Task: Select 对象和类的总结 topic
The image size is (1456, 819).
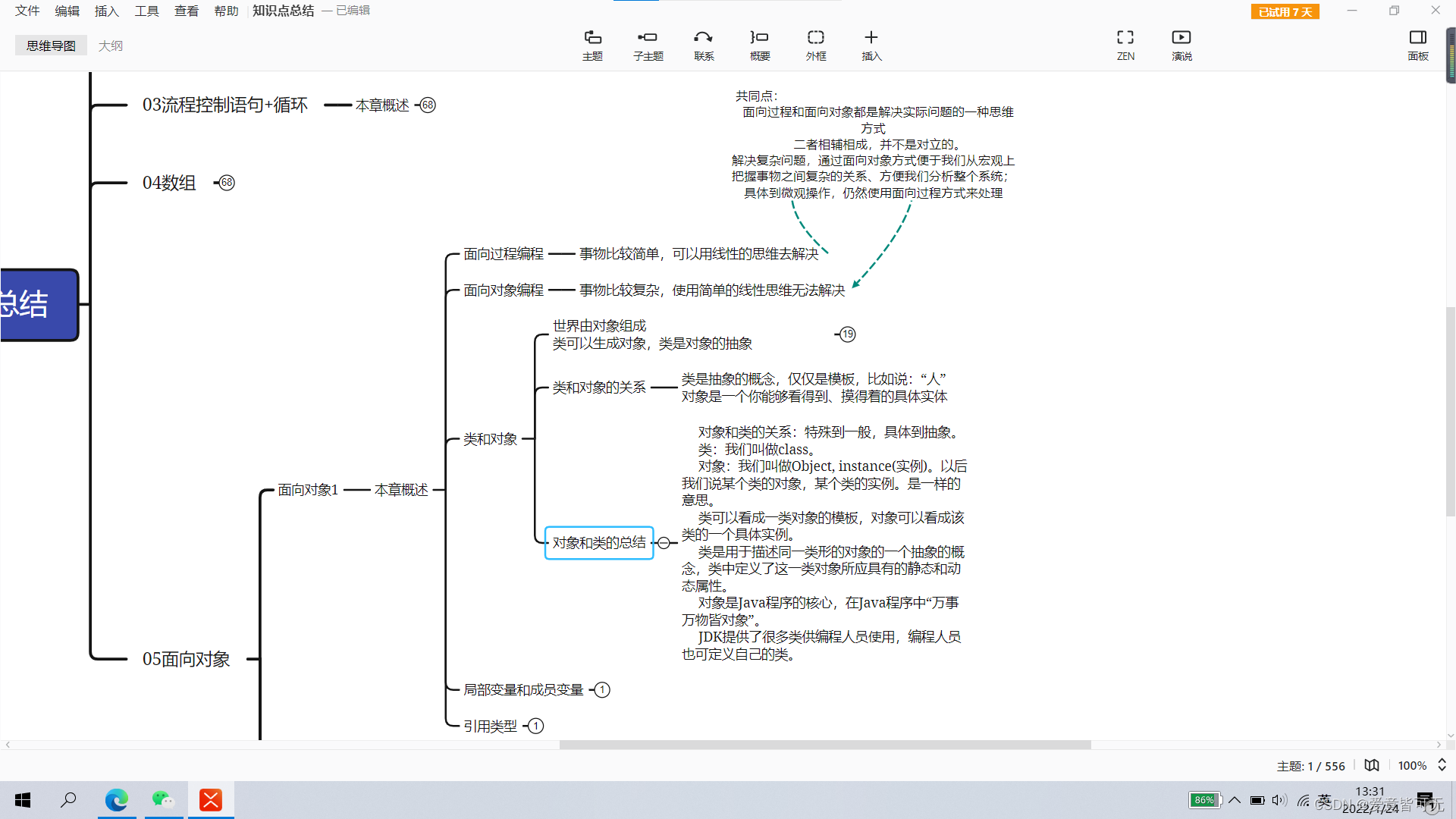Action: coord(599,543)
